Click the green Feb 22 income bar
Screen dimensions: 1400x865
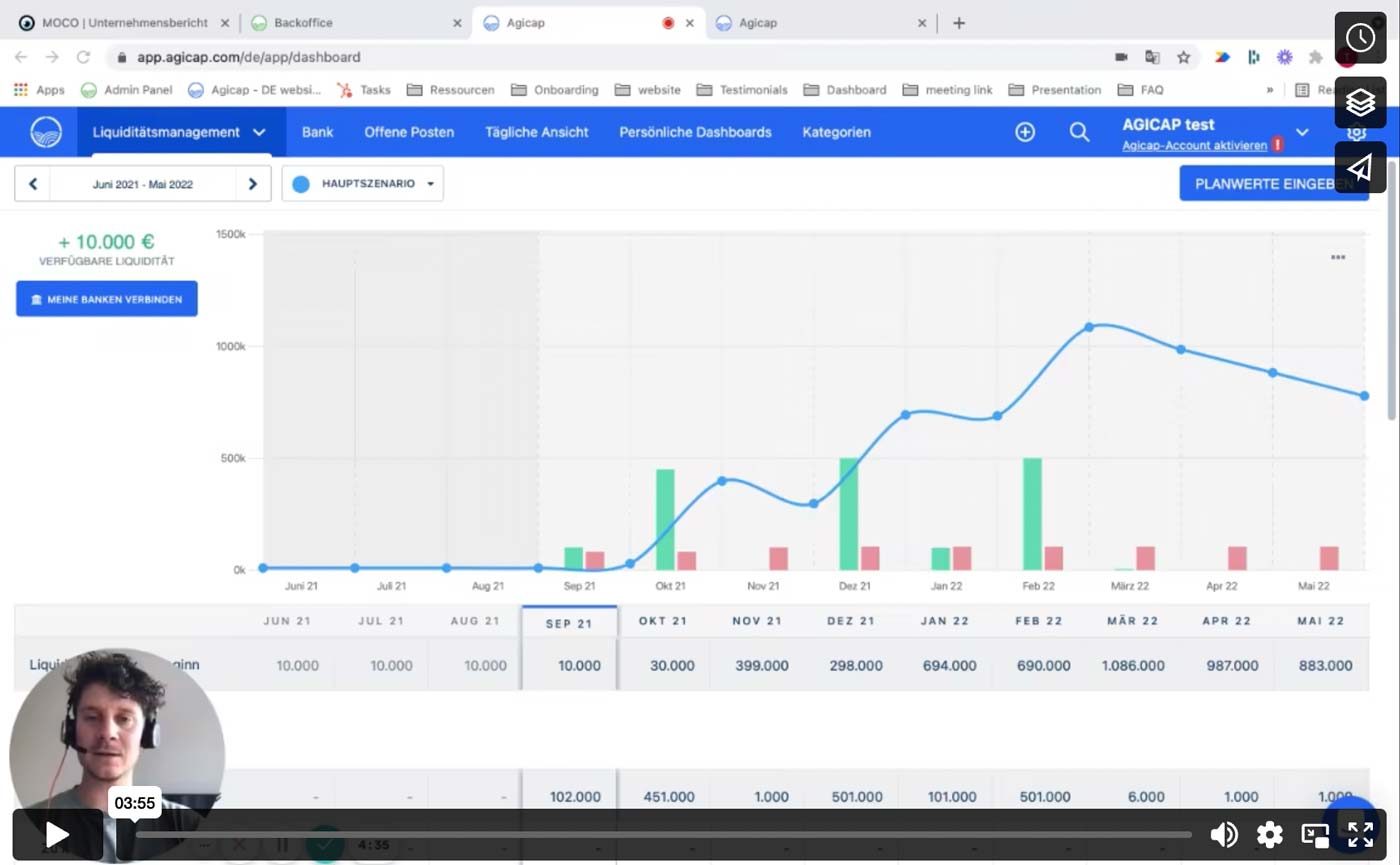(x=1033, y=514)
